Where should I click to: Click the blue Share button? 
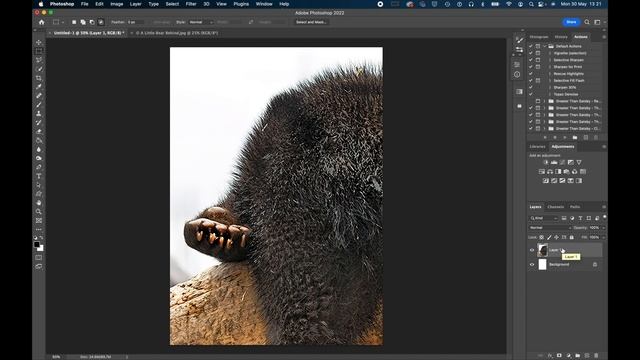571,22
